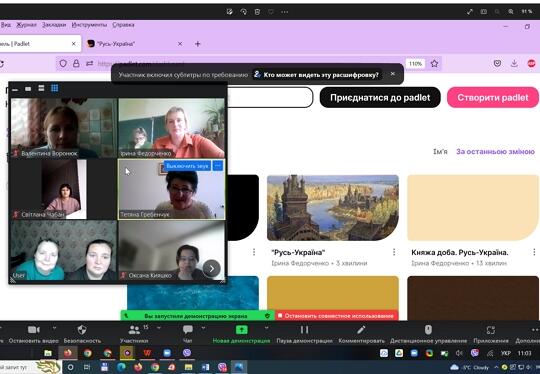The width and height of the screenshot is (540, 374).
Task: Open the Zoom Chat icon
Action: [x=188, y=330]
